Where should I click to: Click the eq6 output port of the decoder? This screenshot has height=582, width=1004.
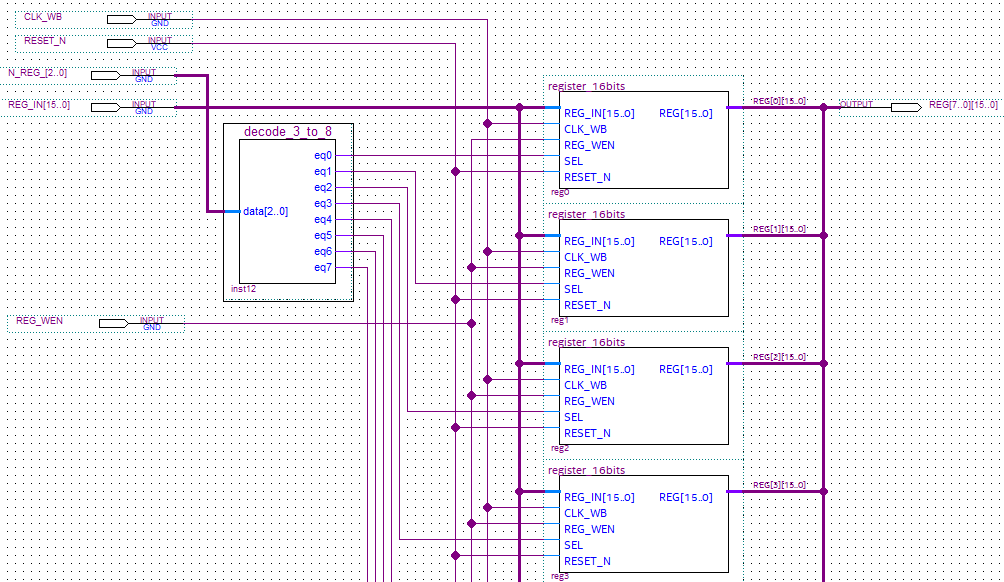(x=323, y=252)
